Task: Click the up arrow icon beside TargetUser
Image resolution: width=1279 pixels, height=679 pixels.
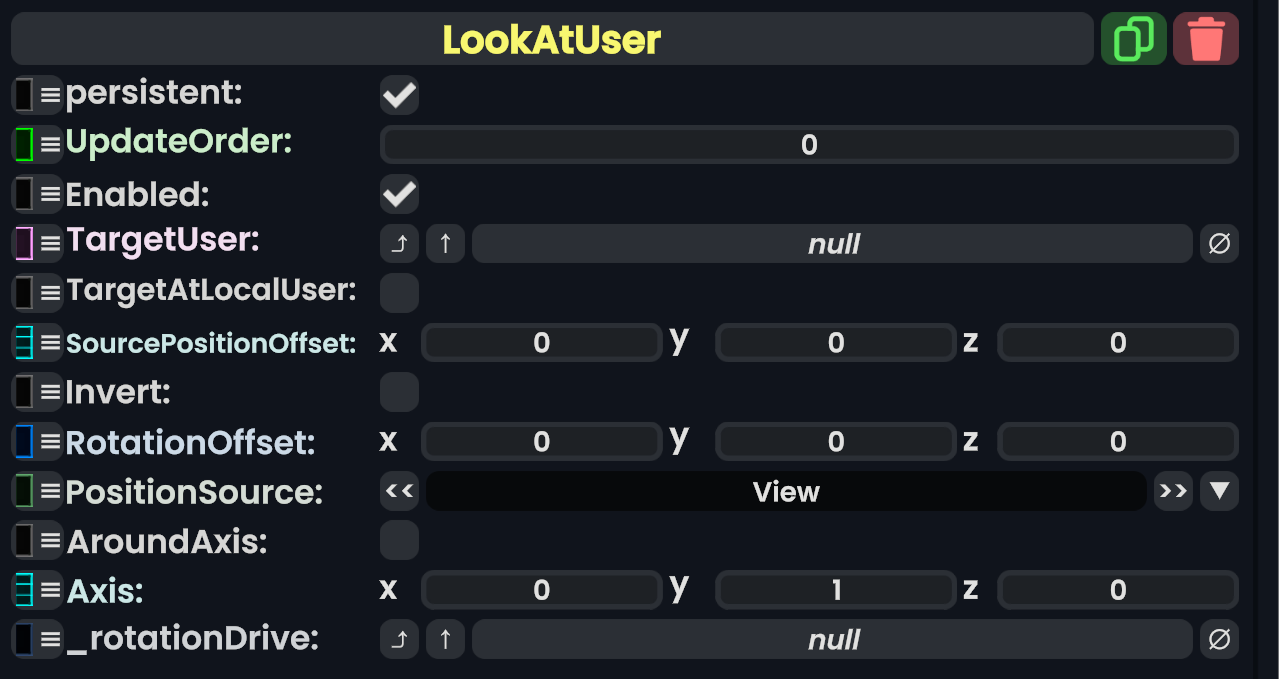Action: pos(445,244)
